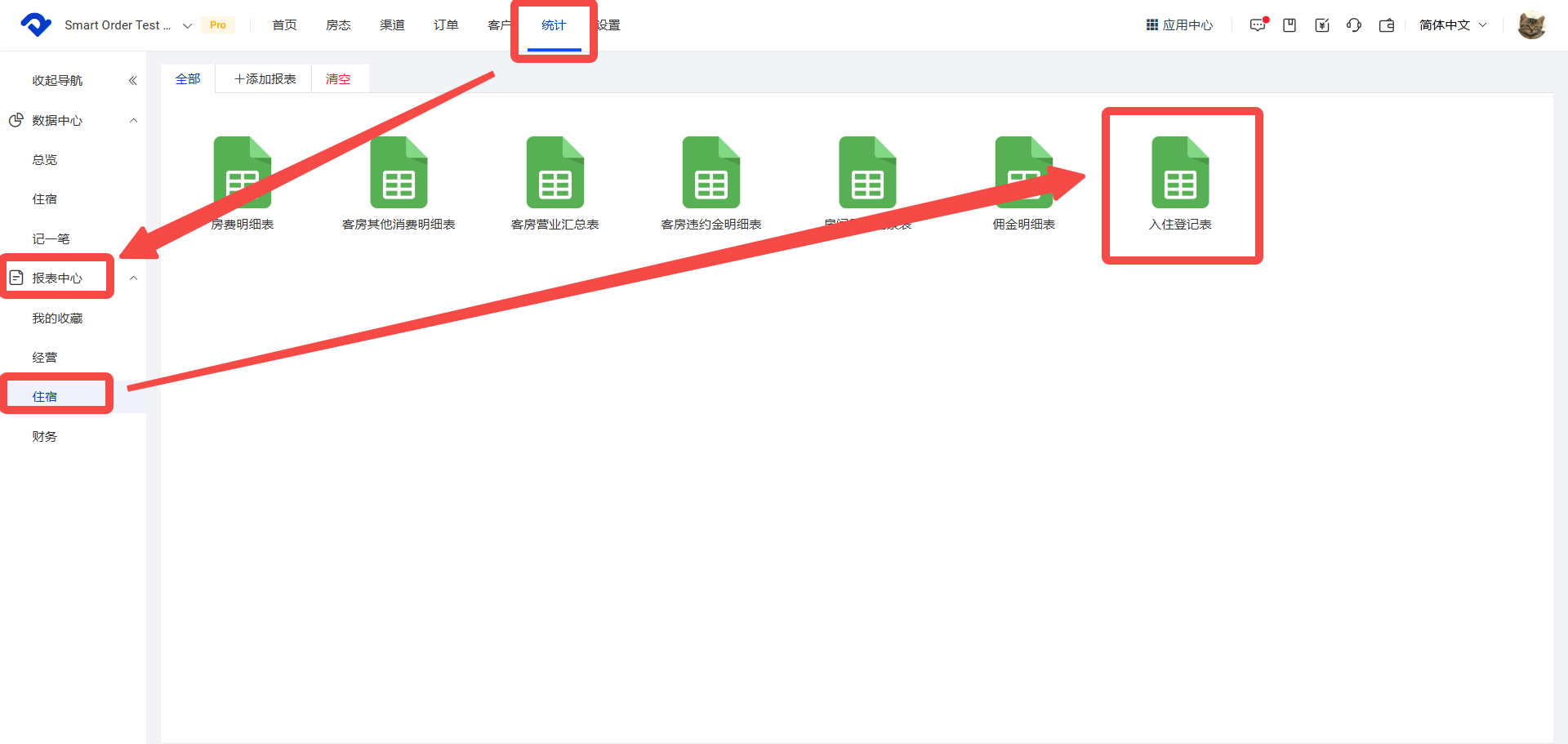Image resolution: width=1568 pixels, height=744 pixels.
Task: Collapse the 报表中心 sidebar section
Action: (x=133, y=278)
